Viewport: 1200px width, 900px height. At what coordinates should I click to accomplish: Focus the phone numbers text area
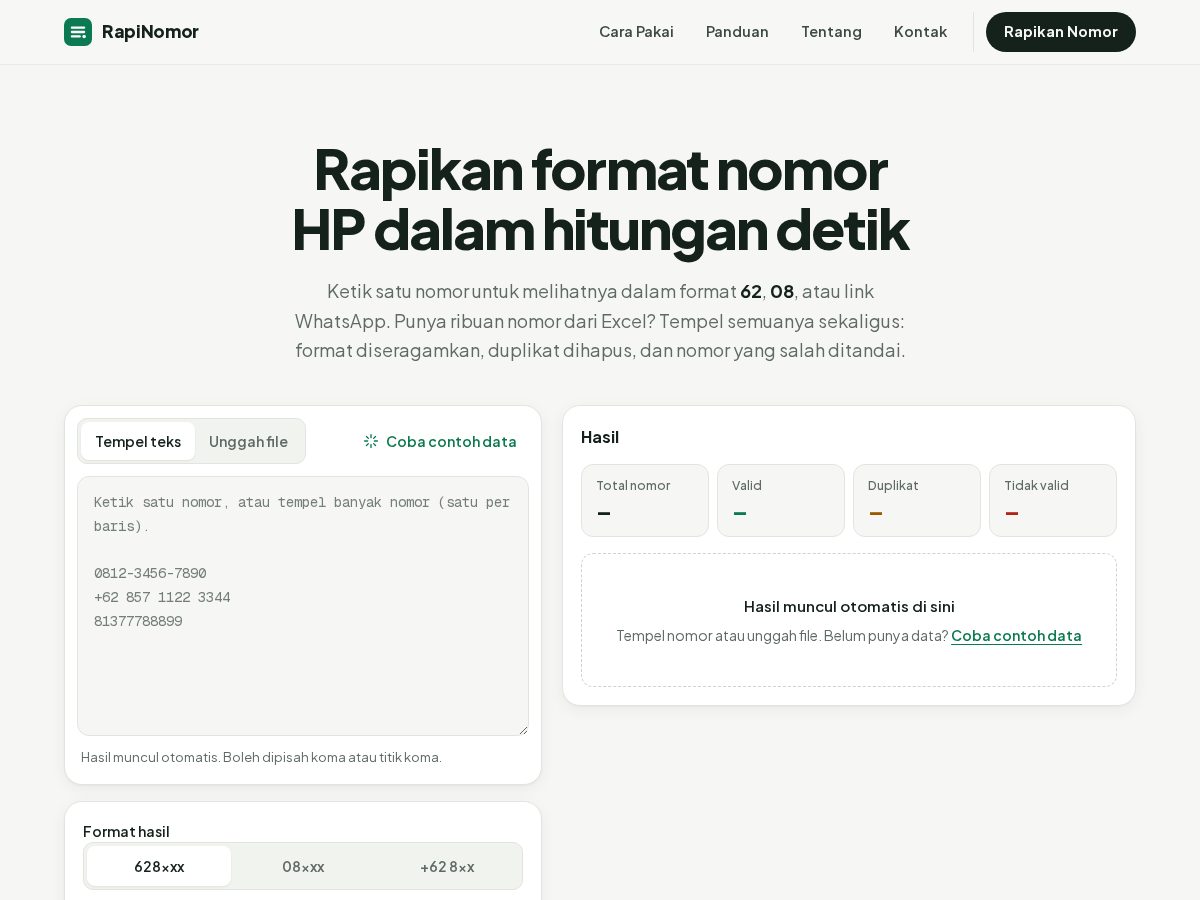303,606
